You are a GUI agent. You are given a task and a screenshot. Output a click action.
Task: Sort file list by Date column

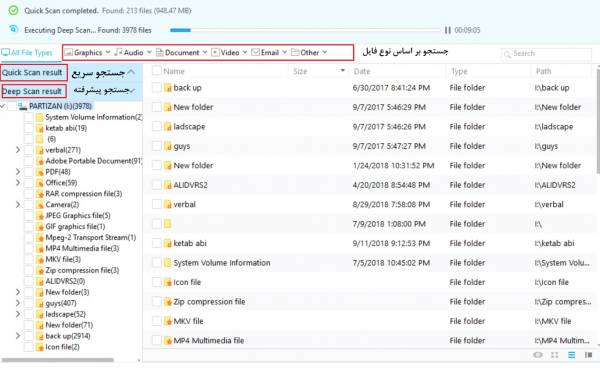[x=362, y=71]
